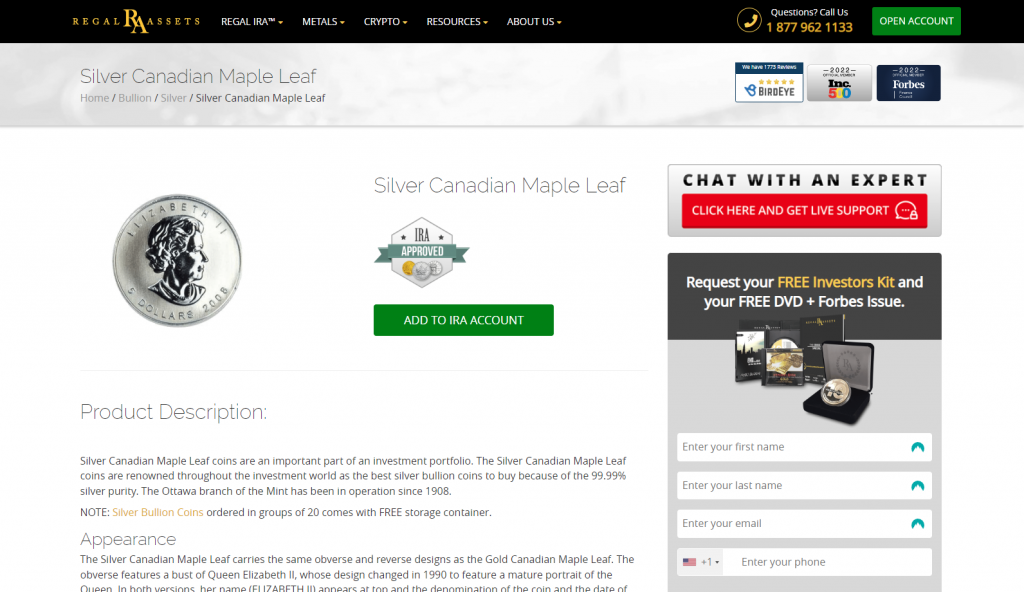The width and height of the screenshot is (1024, 592).
Task: Open the phone country code selector
Action: coord(701,562)
